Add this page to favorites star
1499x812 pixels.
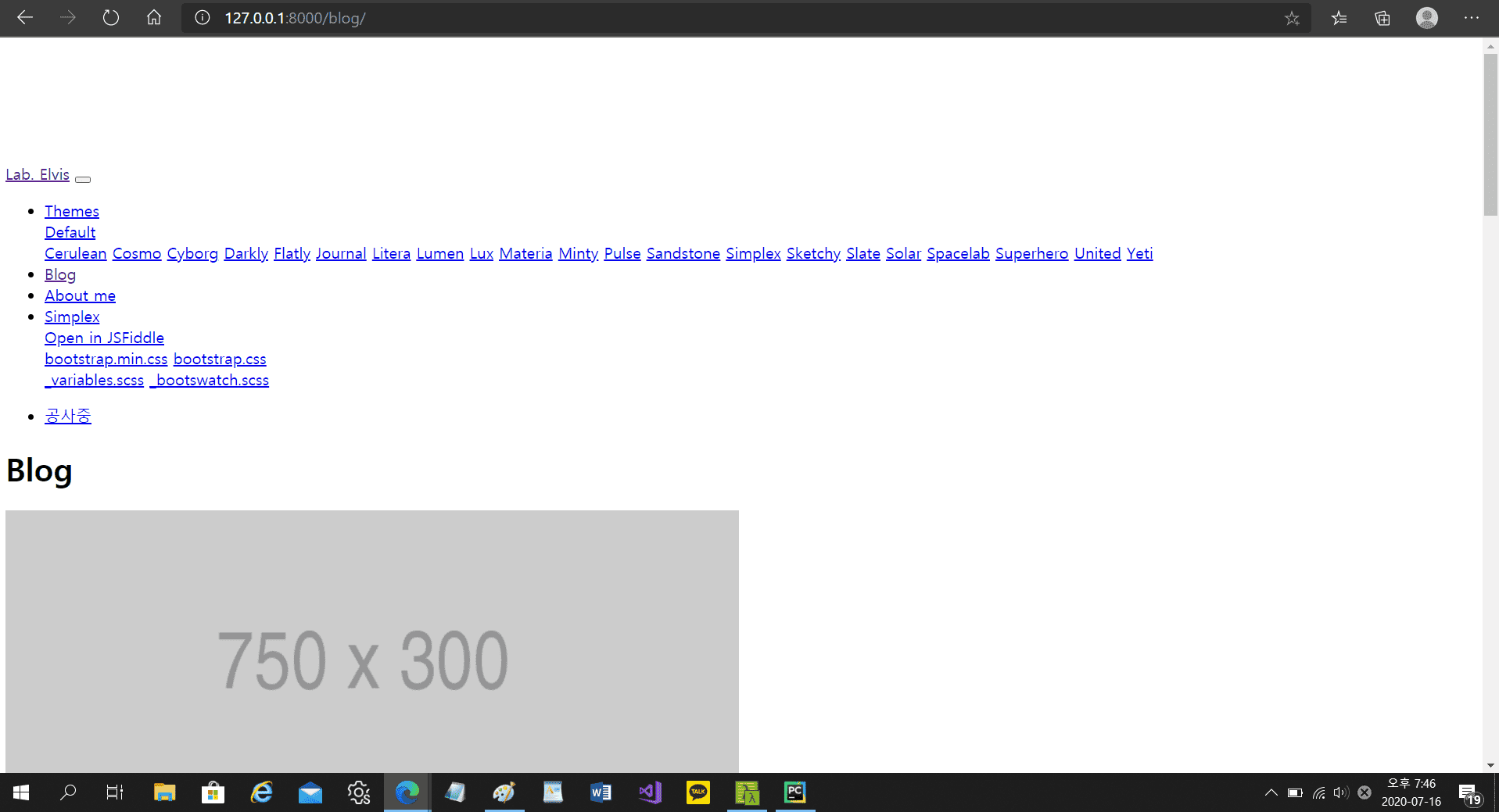click(1292, 18)
